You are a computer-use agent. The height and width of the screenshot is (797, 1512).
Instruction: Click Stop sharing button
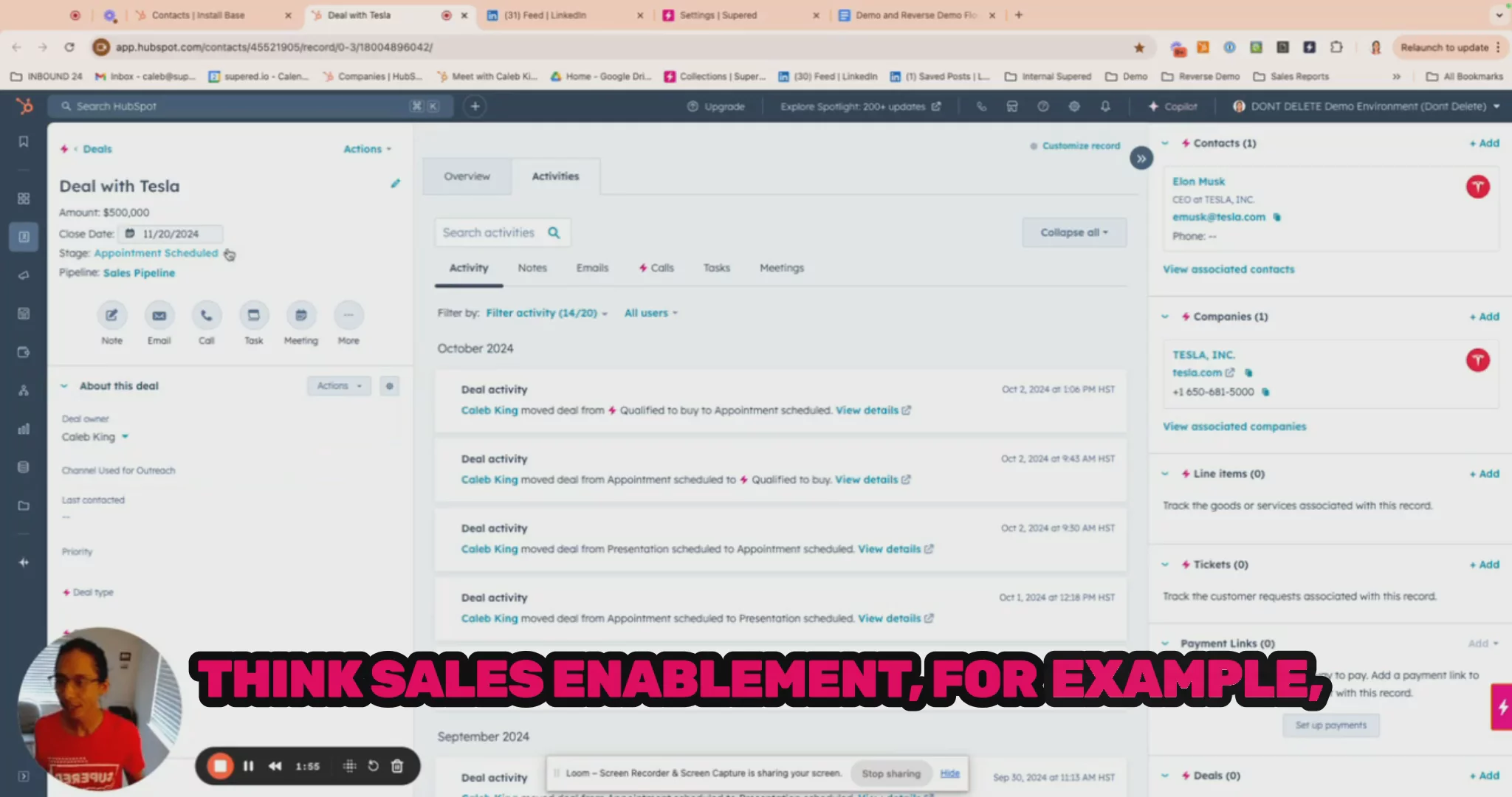tap(891, 773)
